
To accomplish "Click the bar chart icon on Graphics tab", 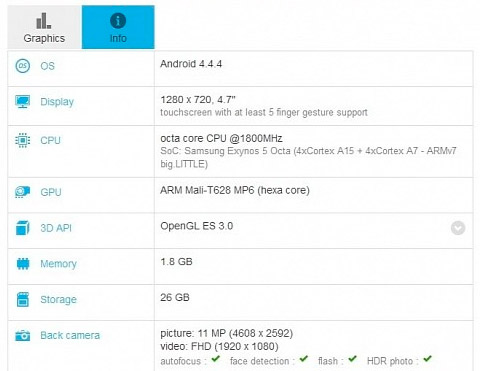I will click(44, 21).
